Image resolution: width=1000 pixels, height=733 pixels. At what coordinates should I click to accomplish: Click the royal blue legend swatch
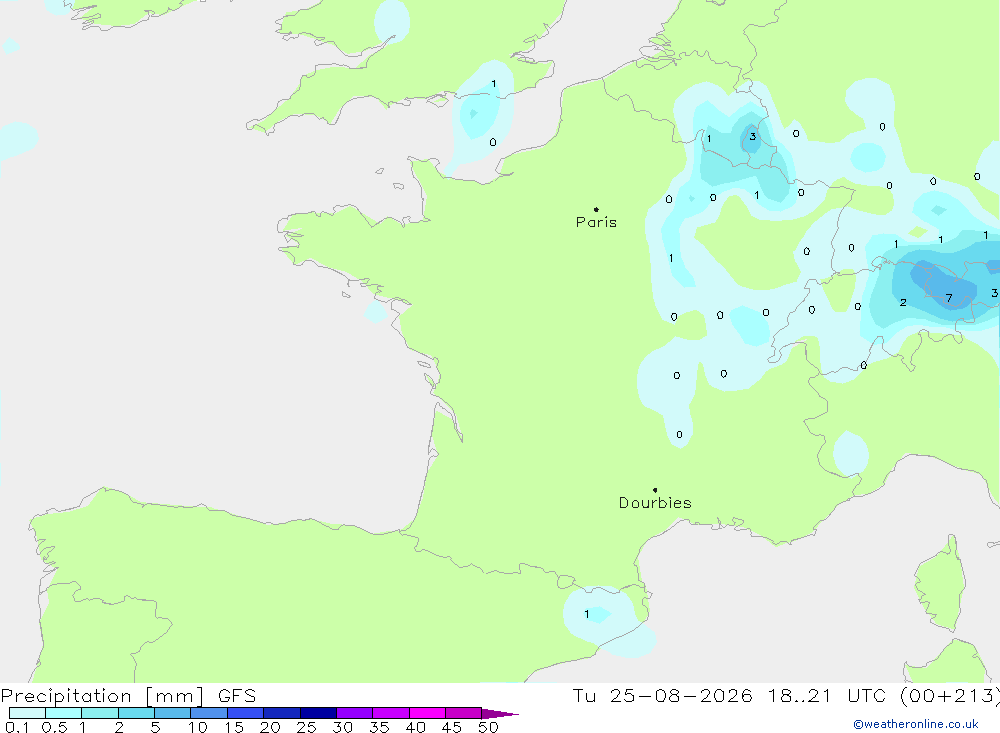pos(246,713)
